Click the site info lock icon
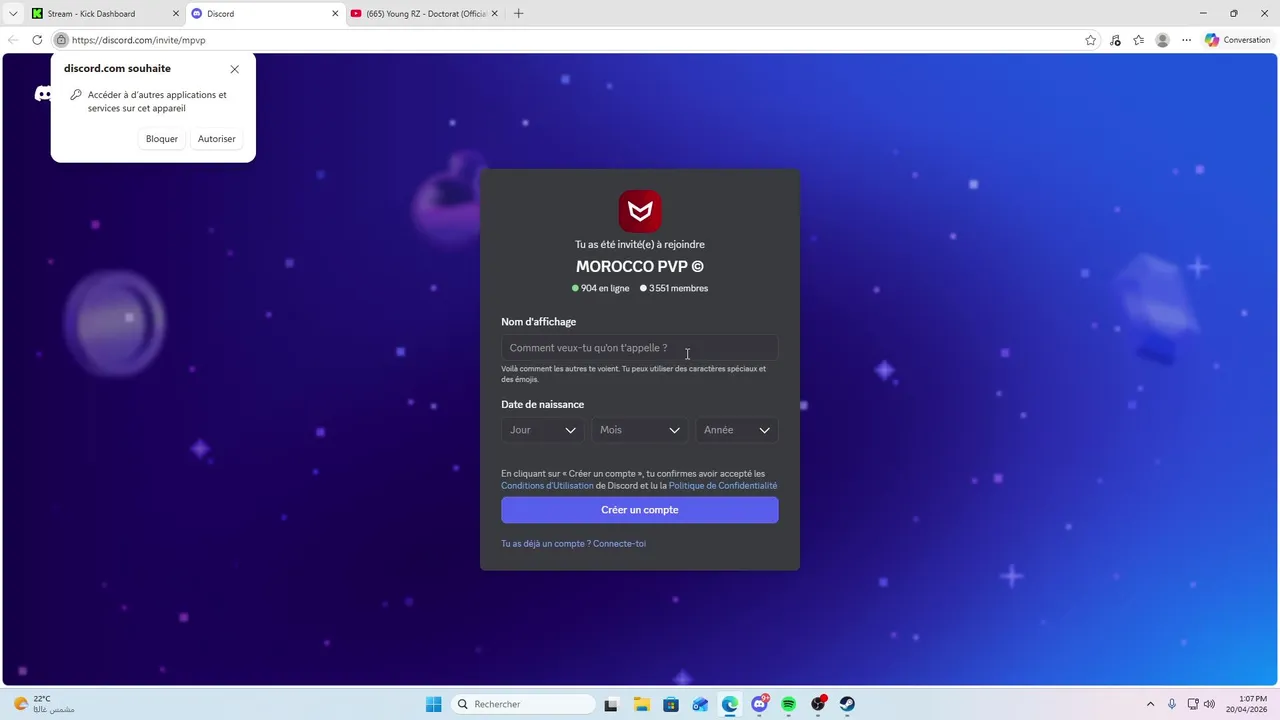The image size is (1280, 720). (x=61, y=40)
